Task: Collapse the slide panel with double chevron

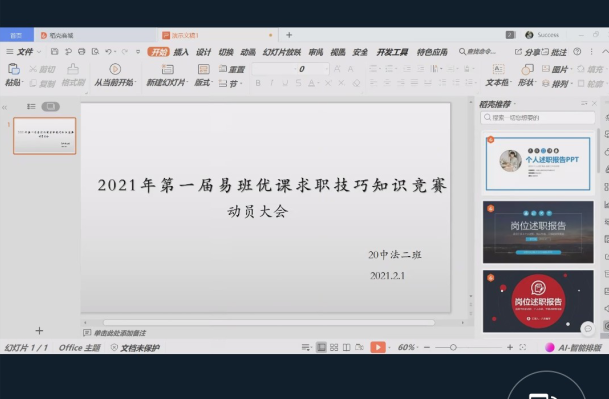Action: point(5,107)
